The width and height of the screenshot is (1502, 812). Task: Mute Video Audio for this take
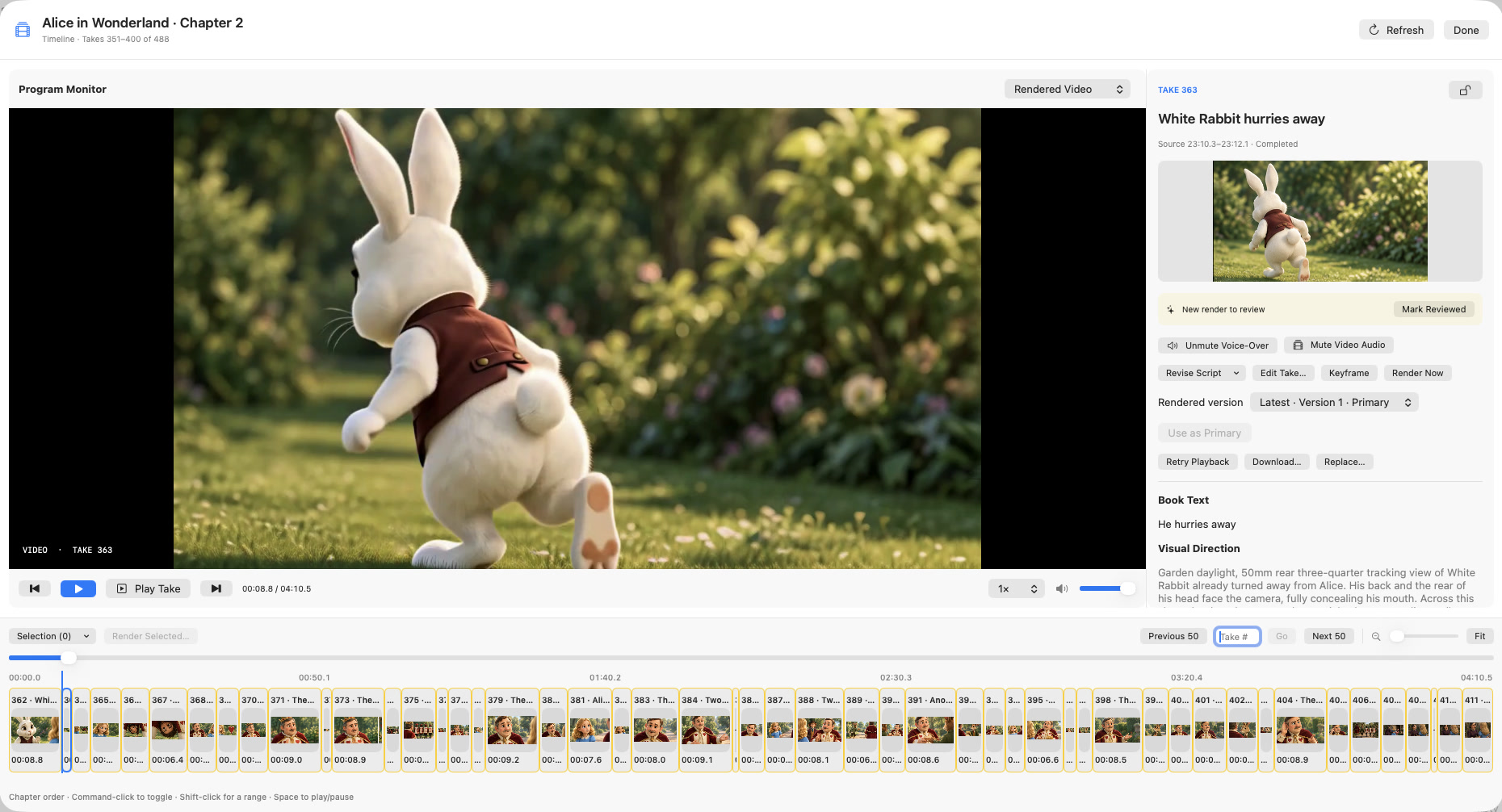tap(1339, 345)
